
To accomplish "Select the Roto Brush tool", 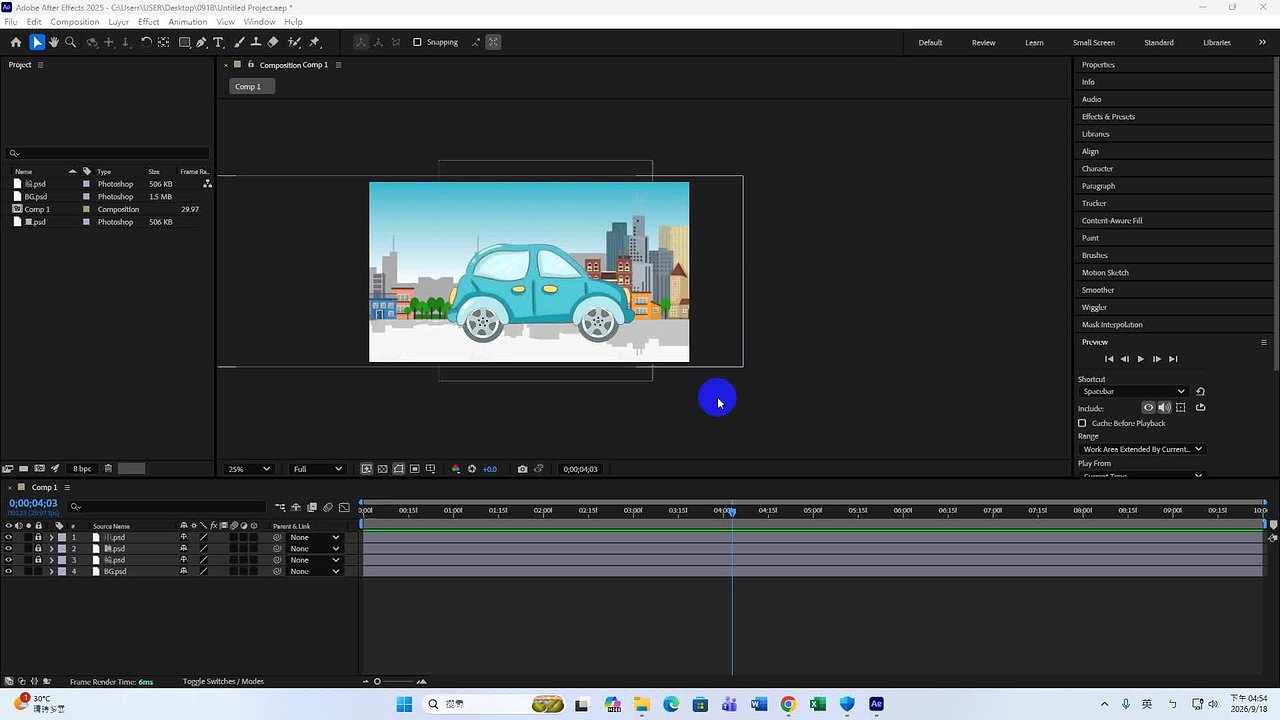I will tap(294, 42).
